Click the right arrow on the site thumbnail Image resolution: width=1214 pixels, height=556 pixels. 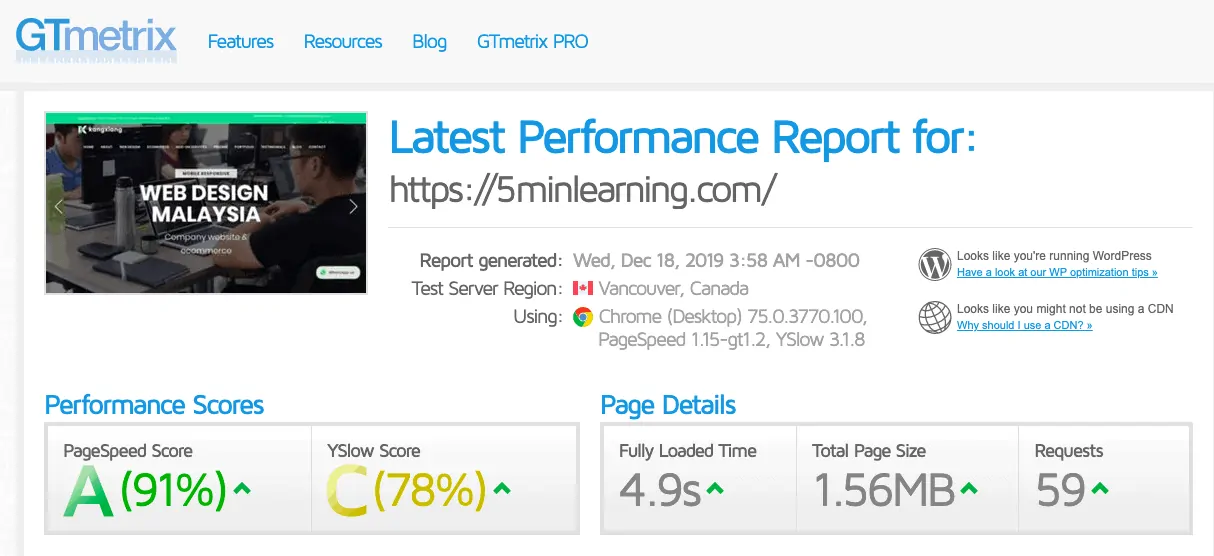pos(353,207)
